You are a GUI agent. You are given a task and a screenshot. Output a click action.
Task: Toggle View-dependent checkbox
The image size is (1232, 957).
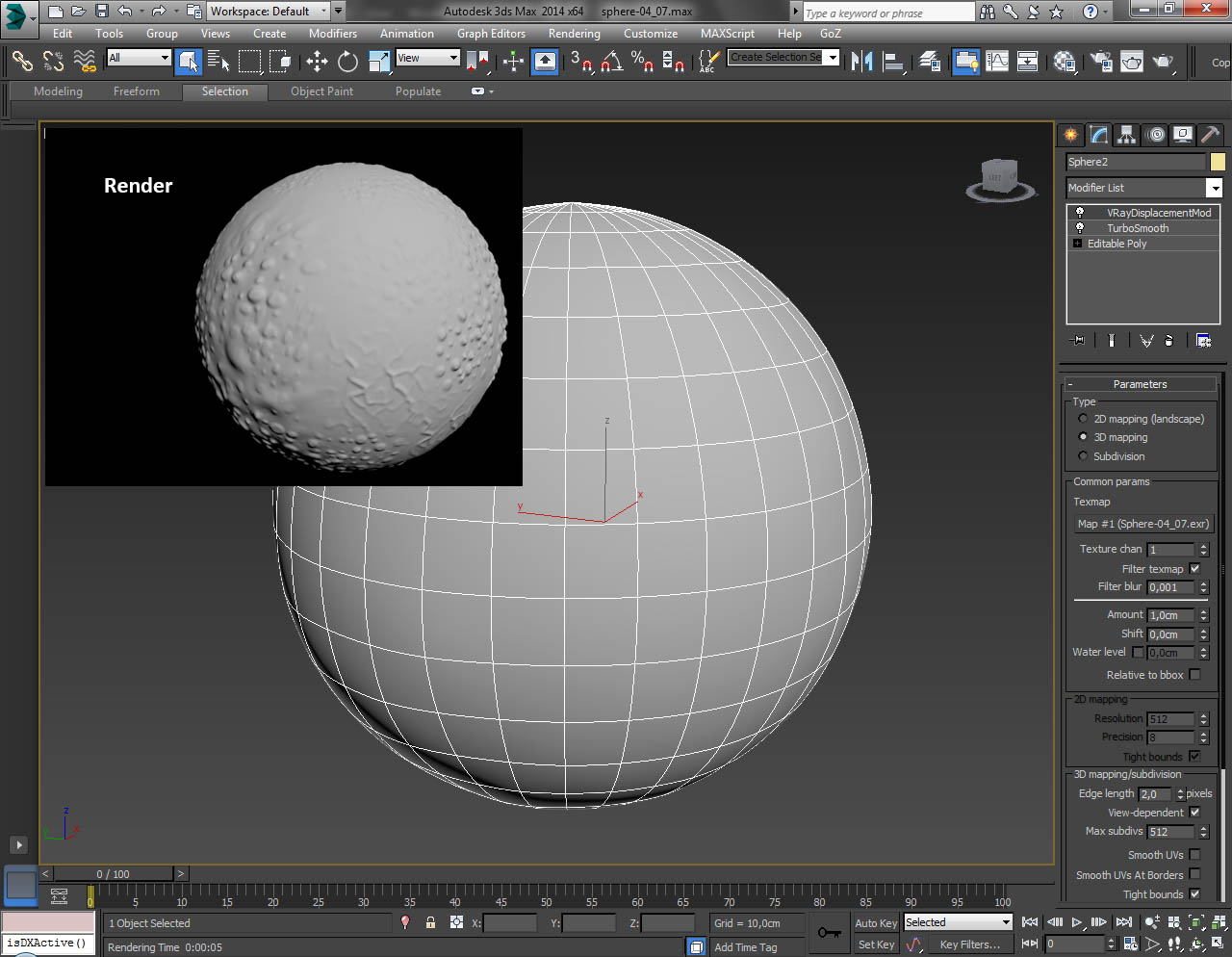[x=1194, y=813]
